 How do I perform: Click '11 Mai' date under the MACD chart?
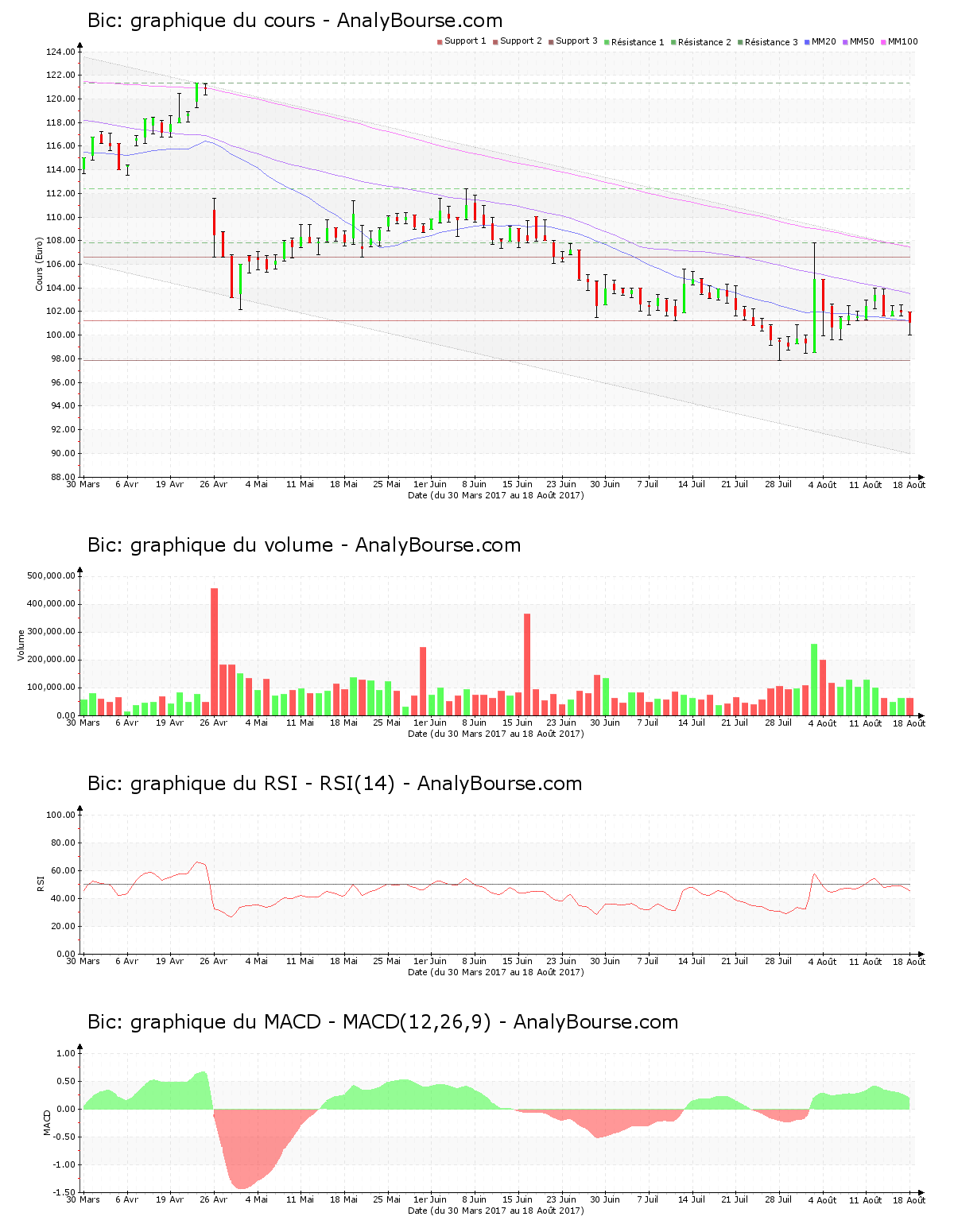tap(301, 1199)
